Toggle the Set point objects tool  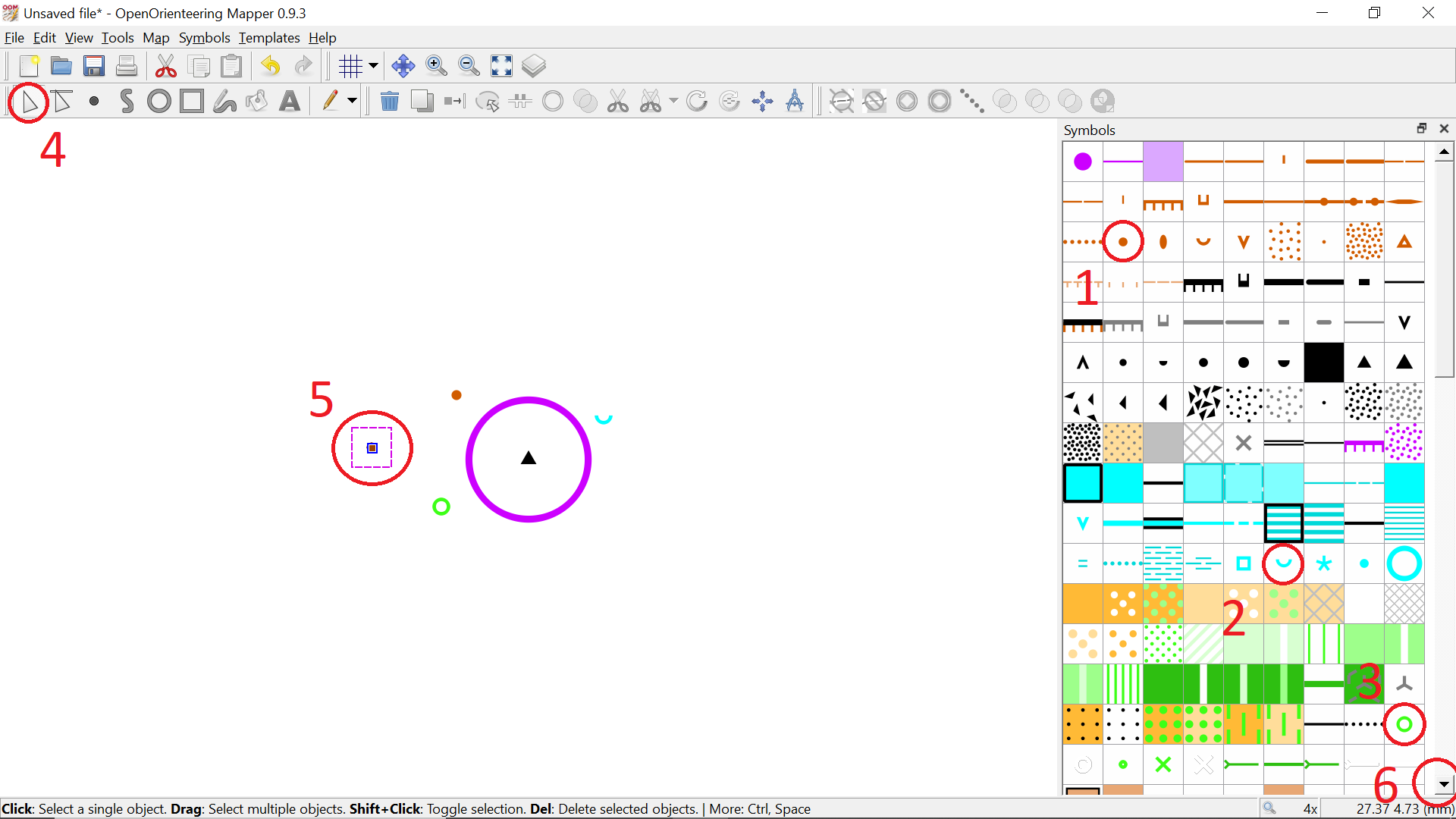coord(94,102)
